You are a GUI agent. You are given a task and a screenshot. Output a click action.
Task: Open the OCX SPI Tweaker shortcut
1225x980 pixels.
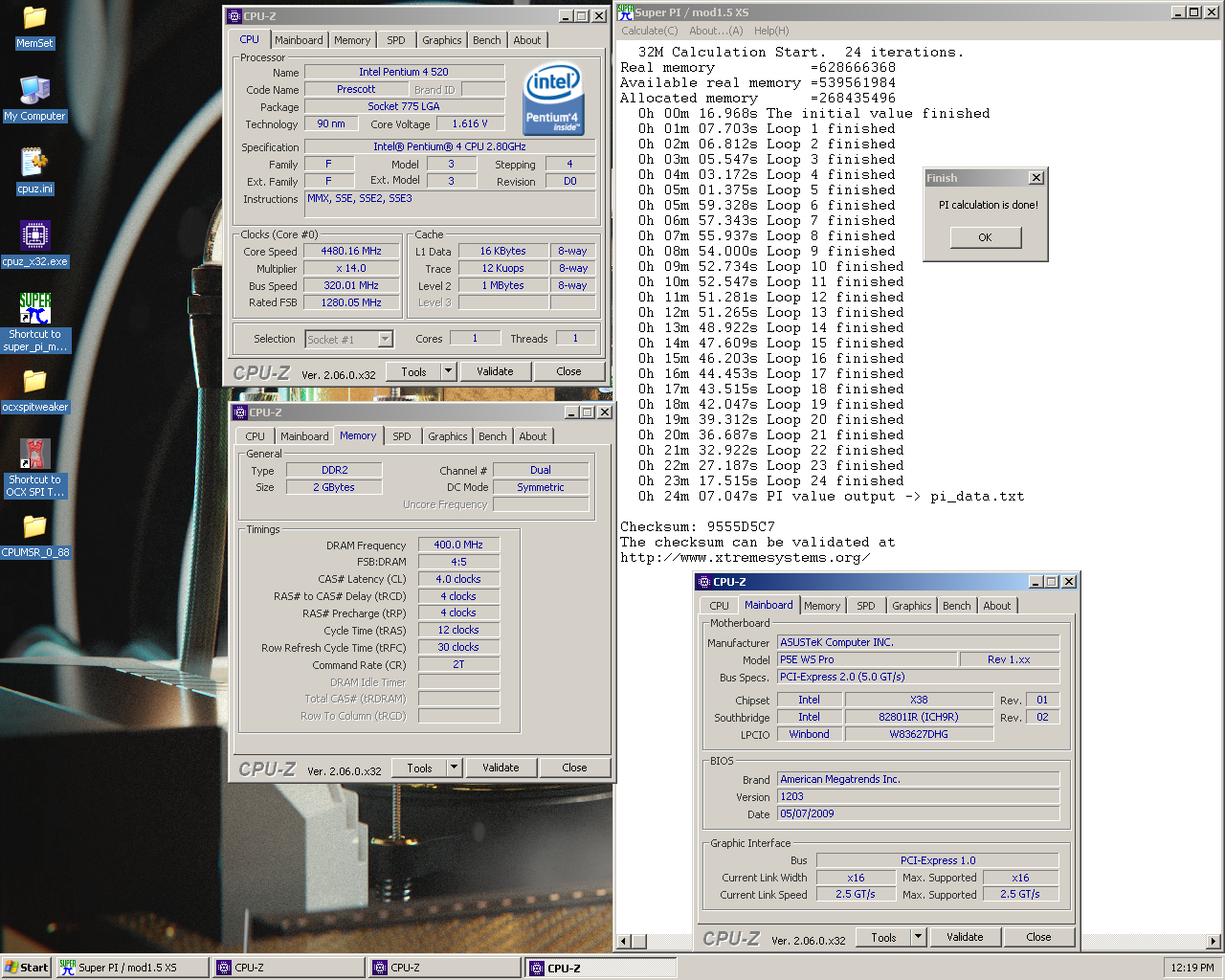[x=34, y=468]
